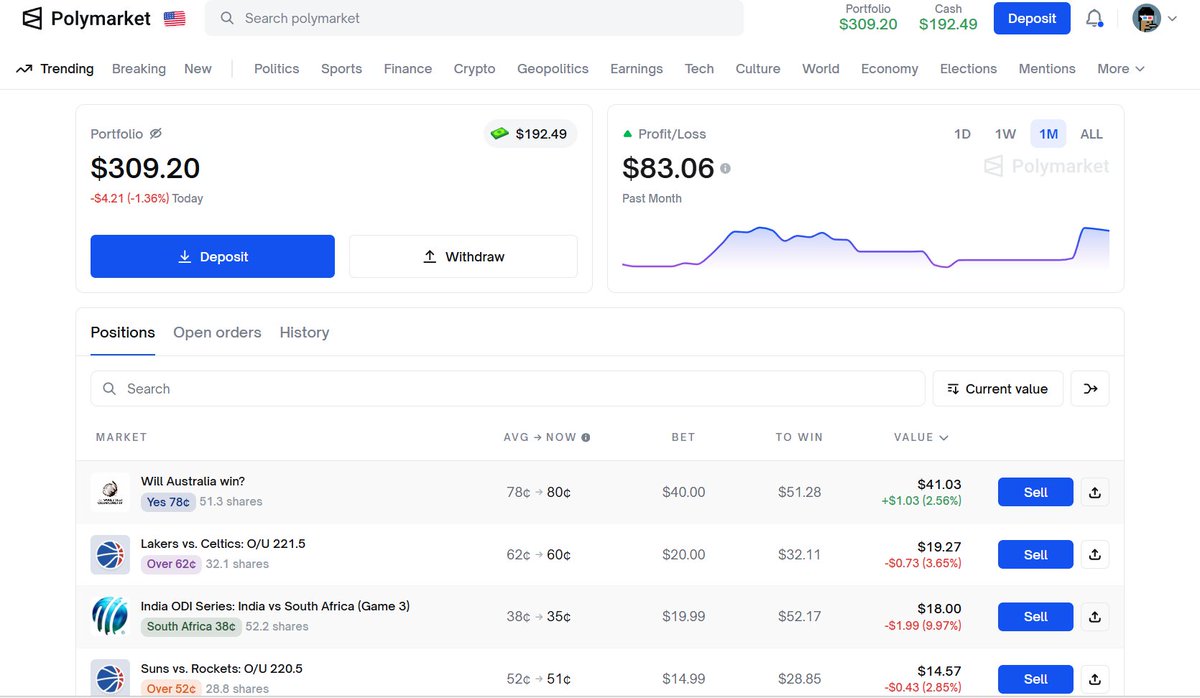Open Current value sort dropdown
Screen dimensions: 1200x698
pyautogui.click(x=998, y=388)
